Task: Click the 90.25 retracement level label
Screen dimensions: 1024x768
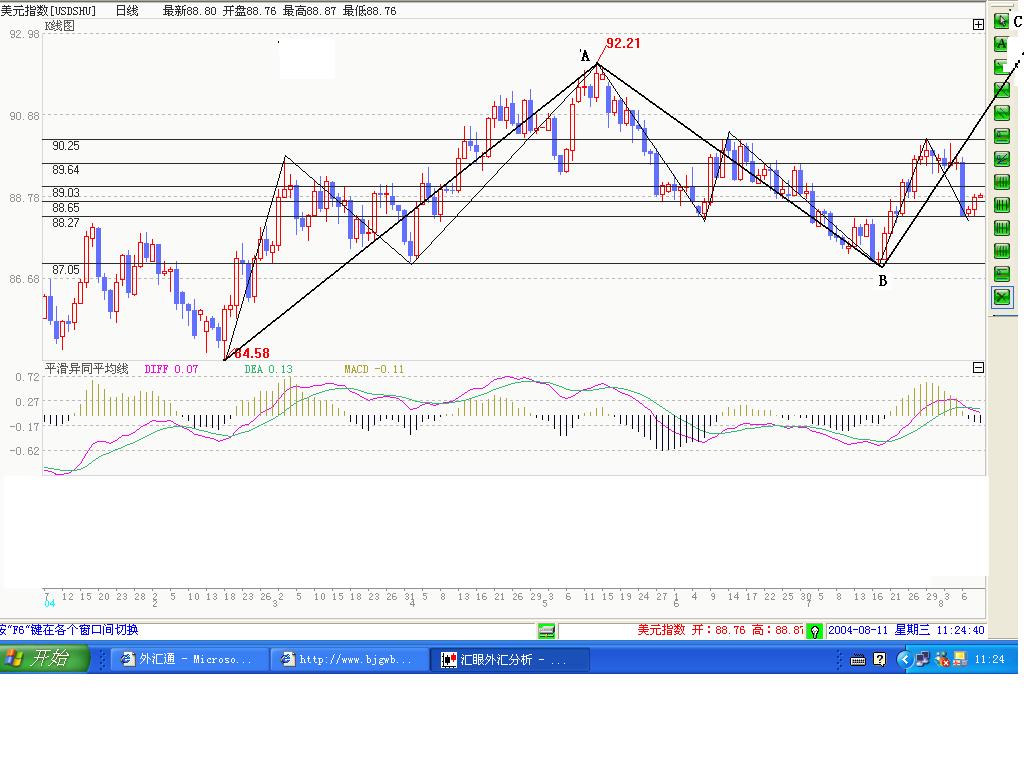Action: coord(66,146)
